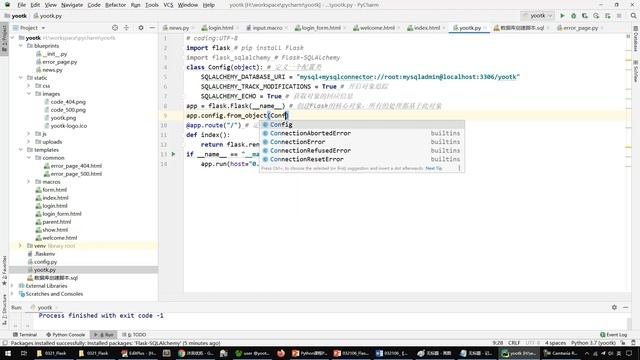Expand the css folder
Image resolution: width=640 pixels, height=360 pixels.
tap(29, 86)
